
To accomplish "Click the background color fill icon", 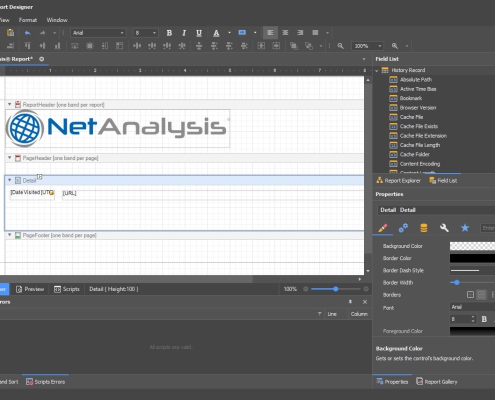I will 242,33.
